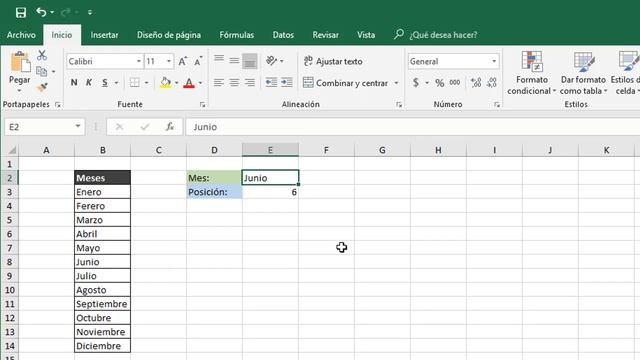Viewport: 640px width, 360px height.
Task: Save the workbook with the floppy icon
Action: click(x=21, y=12)
